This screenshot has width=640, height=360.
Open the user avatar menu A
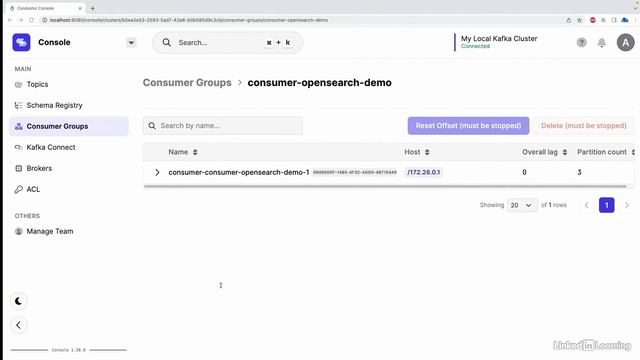(625, 42)
